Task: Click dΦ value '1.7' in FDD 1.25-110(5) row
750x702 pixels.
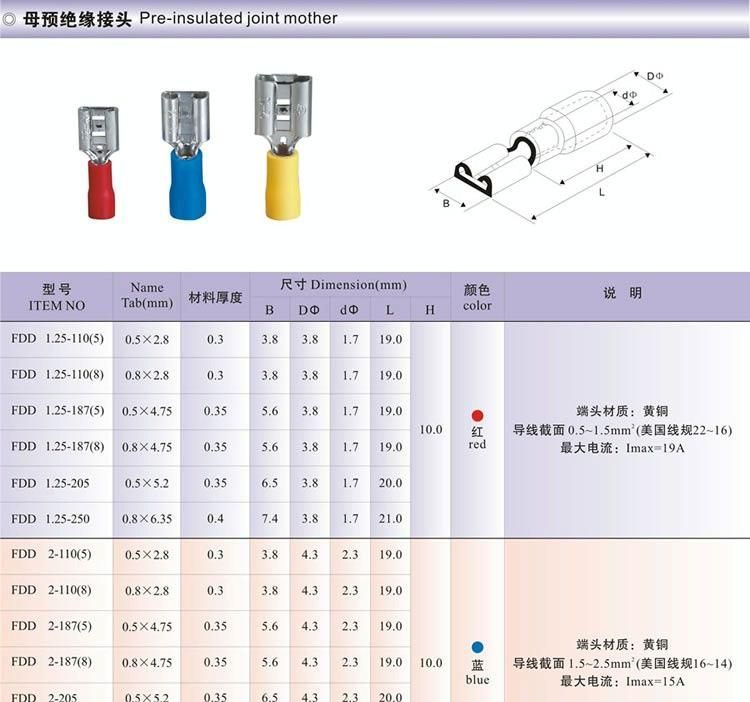Action: point(350,340)
